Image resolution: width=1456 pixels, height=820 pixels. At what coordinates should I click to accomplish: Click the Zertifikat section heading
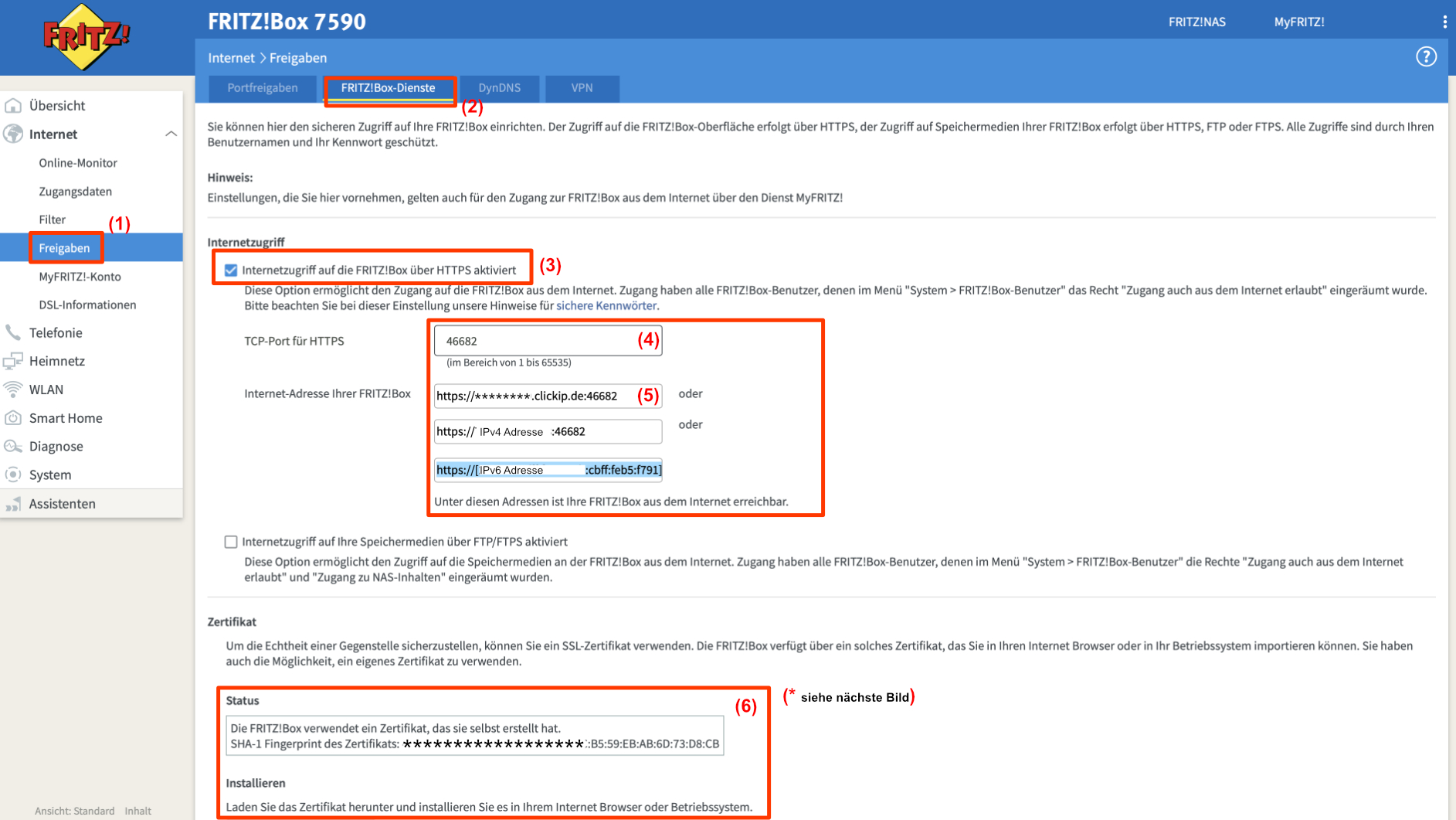coord(232,622)
